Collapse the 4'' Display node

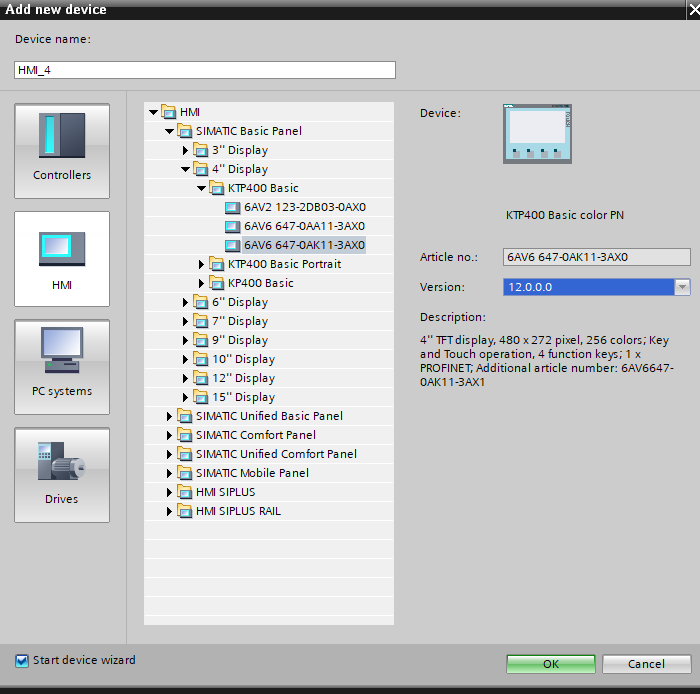point(186,170)
